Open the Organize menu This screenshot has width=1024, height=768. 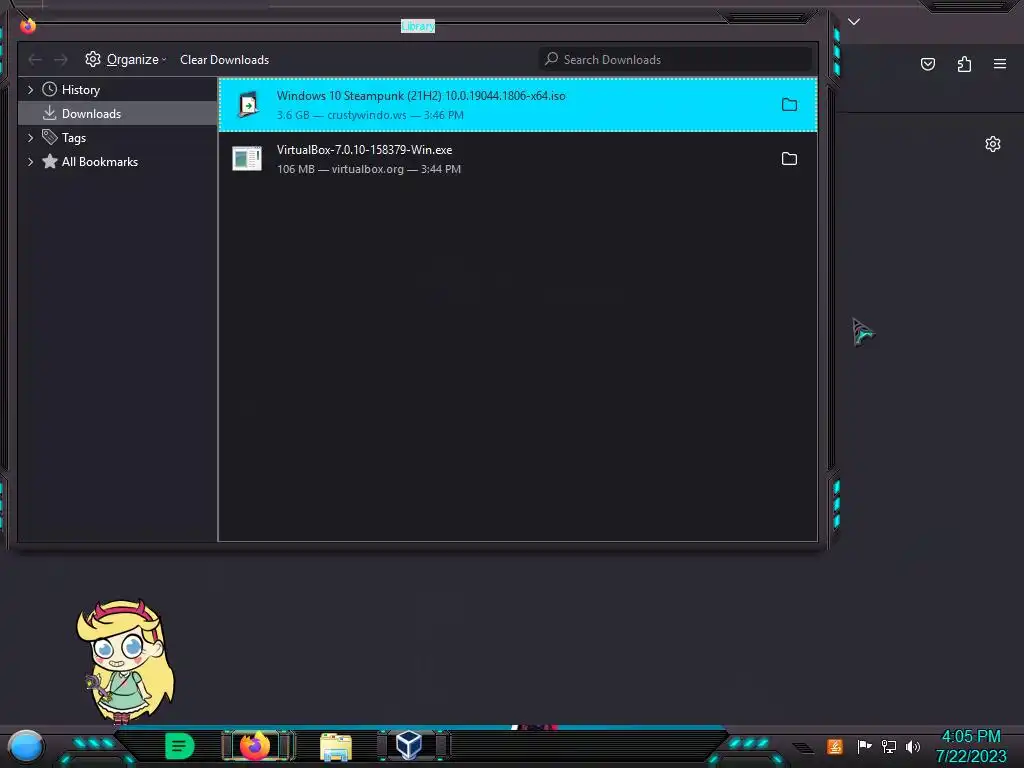pyautogui.click(x=126, y=59)
